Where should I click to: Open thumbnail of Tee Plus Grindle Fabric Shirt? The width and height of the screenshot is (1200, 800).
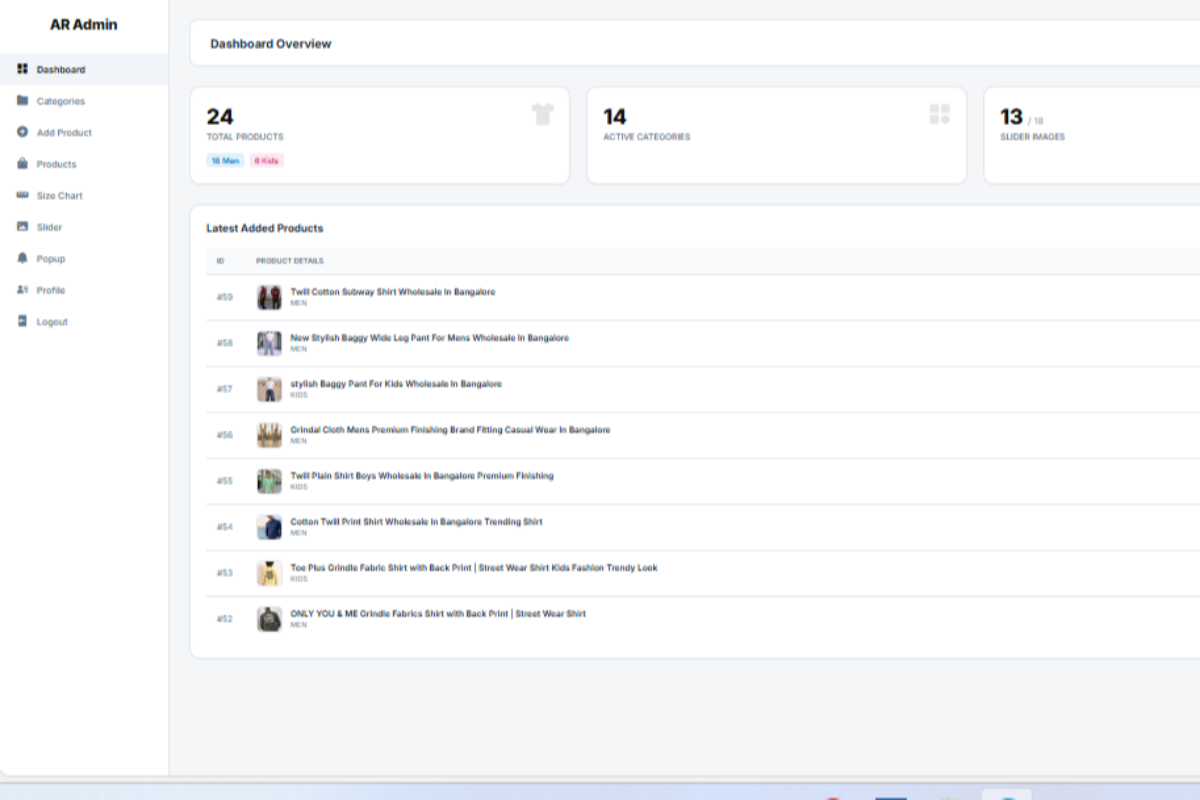coord(269,573)
